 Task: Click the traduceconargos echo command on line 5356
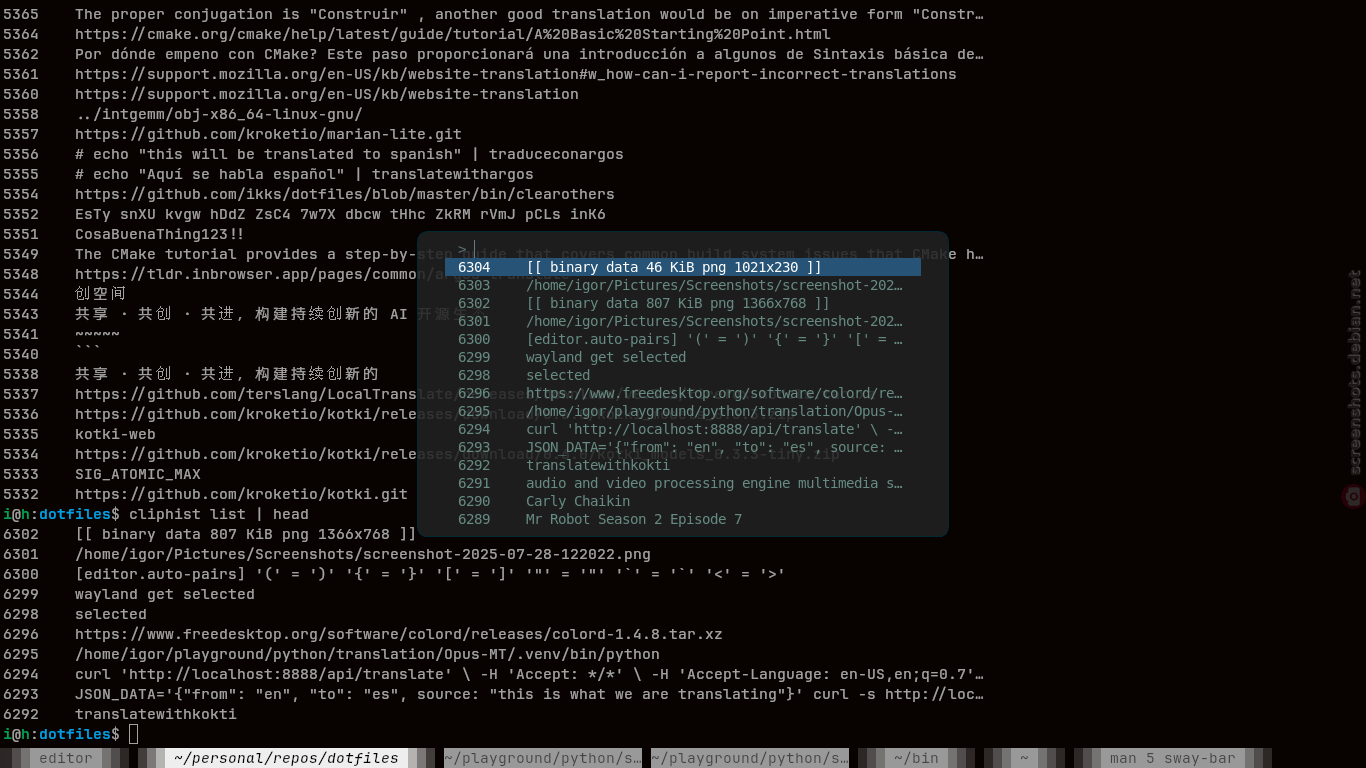[x=349, y=154]
